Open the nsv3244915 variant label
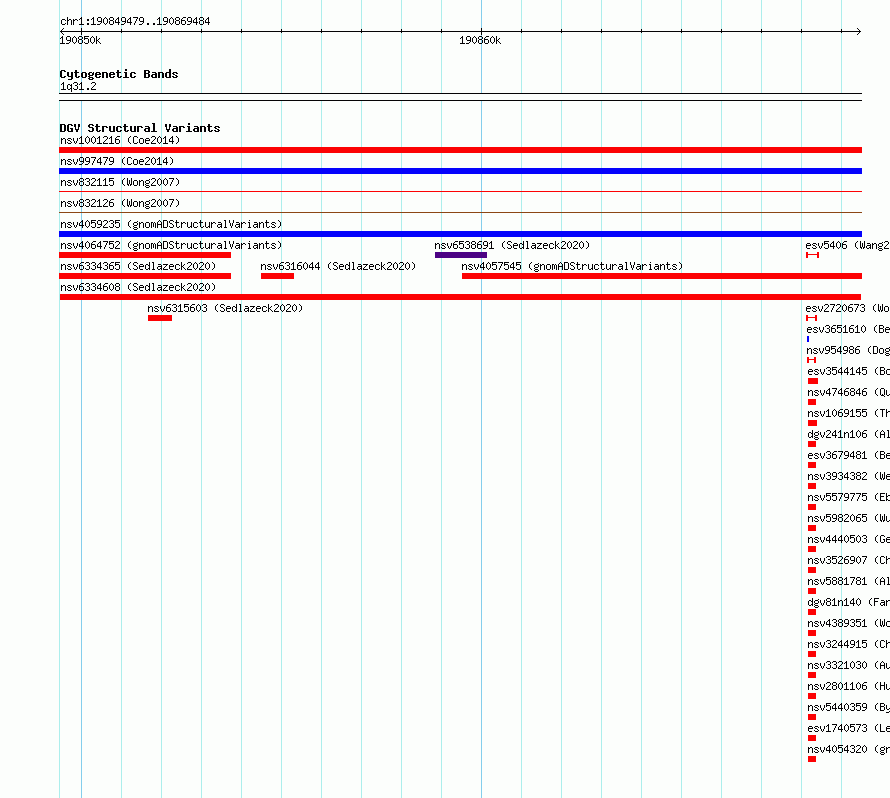Viewport: 890px width, 798px height. tap(849, 644)
